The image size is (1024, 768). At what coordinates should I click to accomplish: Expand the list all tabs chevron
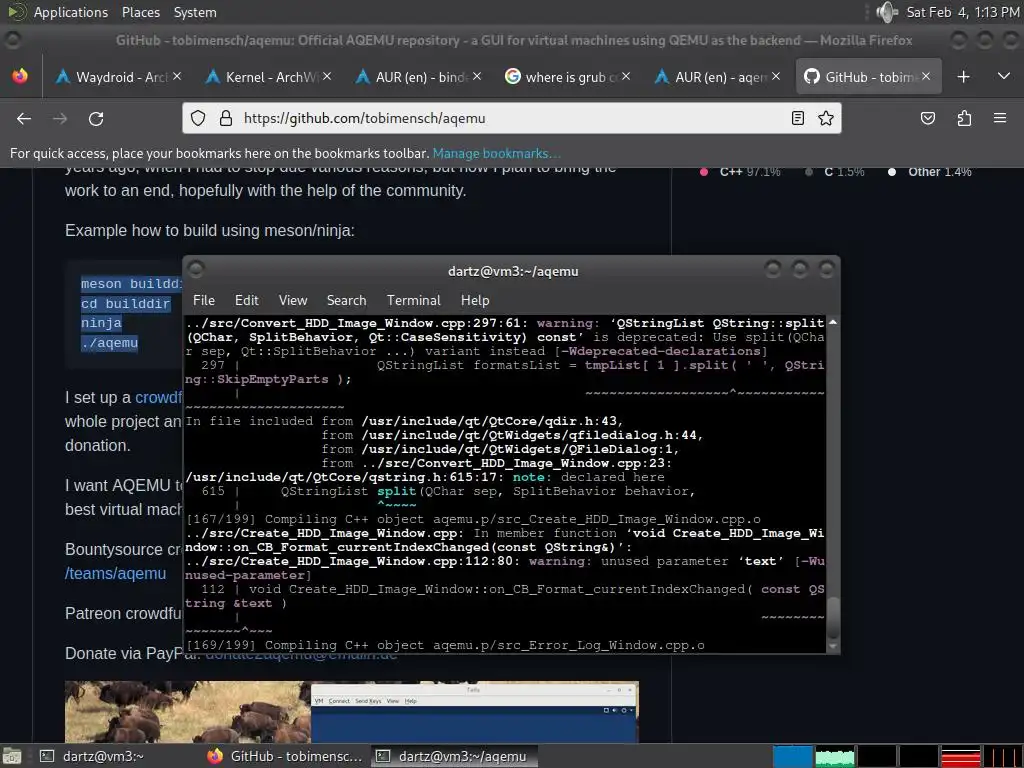point(1004,76)
